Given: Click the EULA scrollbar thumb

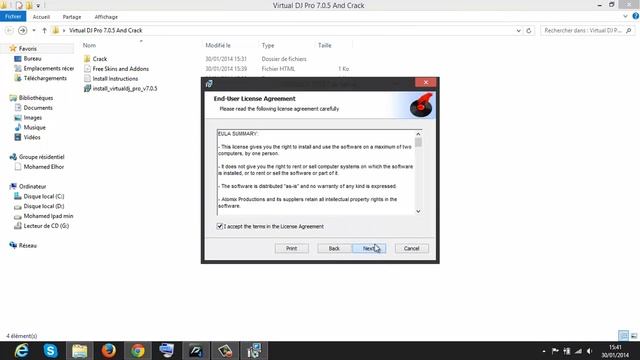Looking at the screenshot, I should point(418,142).
